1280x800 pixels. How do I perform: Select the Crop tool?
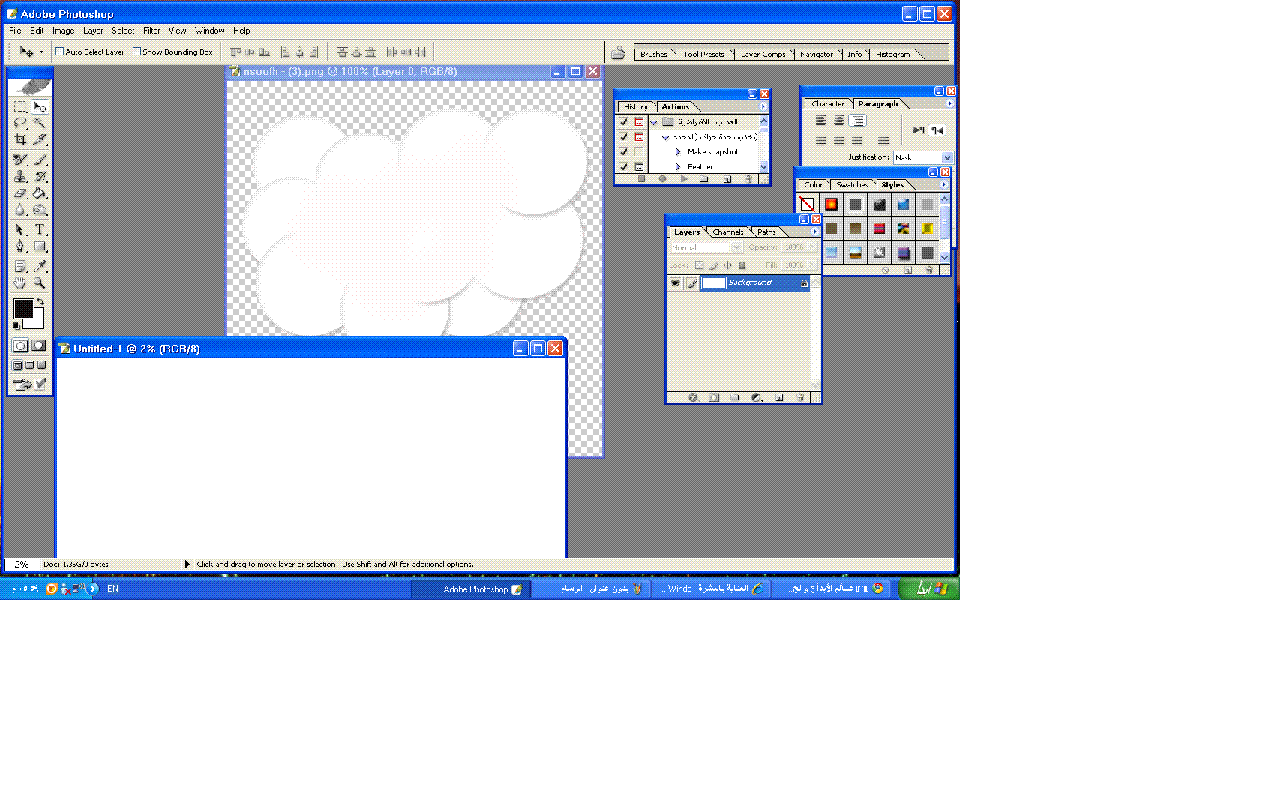click(20, 140)
